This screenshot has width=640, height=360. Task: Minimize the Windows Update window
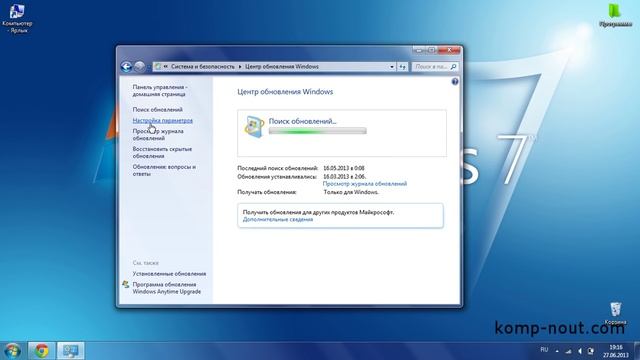coord(419,50)
